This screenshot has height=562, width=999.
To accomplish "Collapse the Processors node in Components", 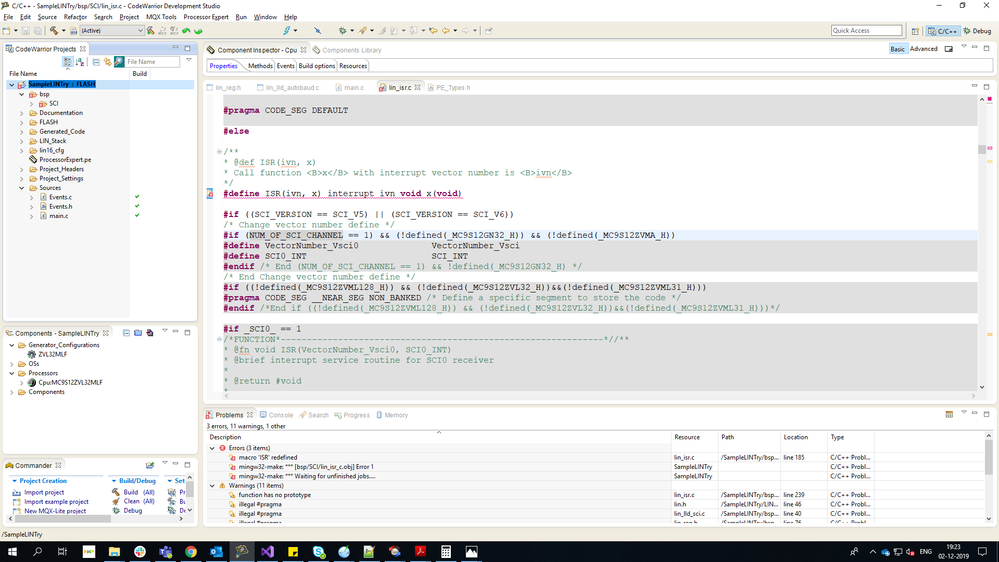I will [11, 373].
